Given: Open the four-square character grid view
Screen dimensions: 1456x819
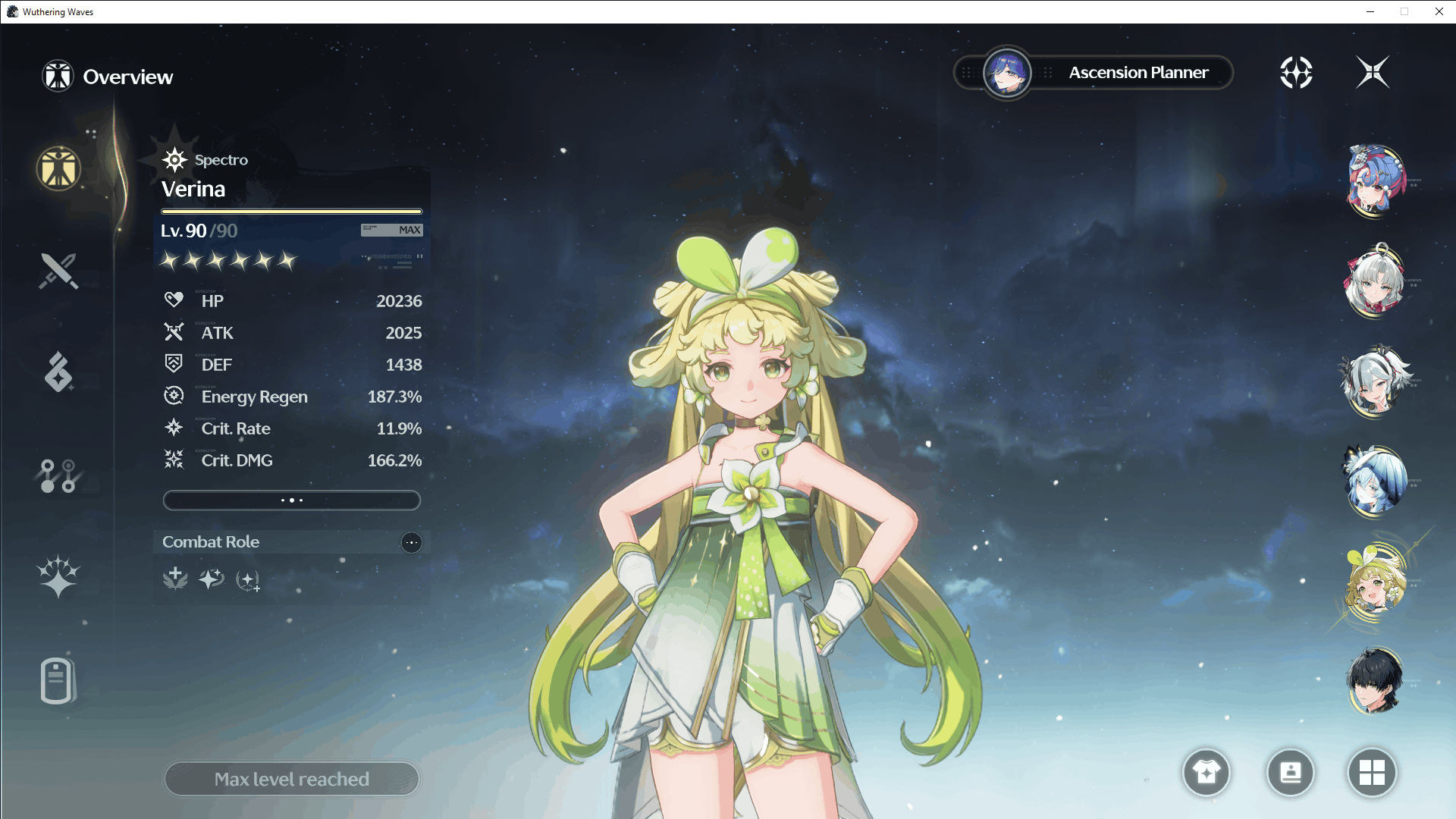Looking at the screenshot, I should point(1372,773).
